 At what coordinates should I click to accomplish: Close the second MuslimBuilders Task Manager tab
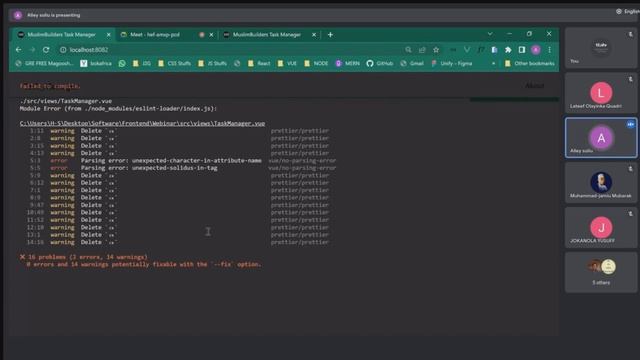(x=314, y=35)
